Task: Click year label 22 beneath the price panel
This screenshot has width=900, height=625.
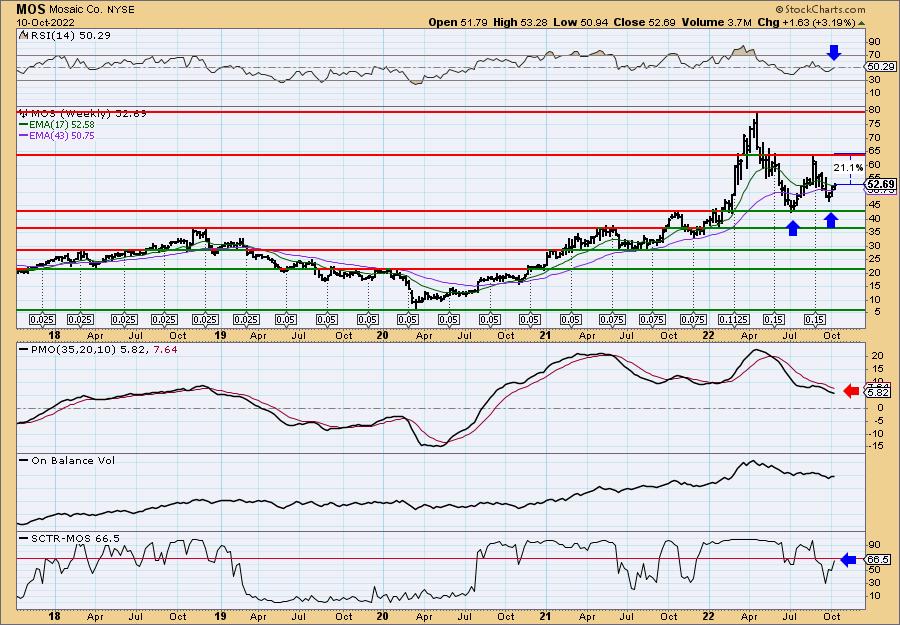Action: 709,336
